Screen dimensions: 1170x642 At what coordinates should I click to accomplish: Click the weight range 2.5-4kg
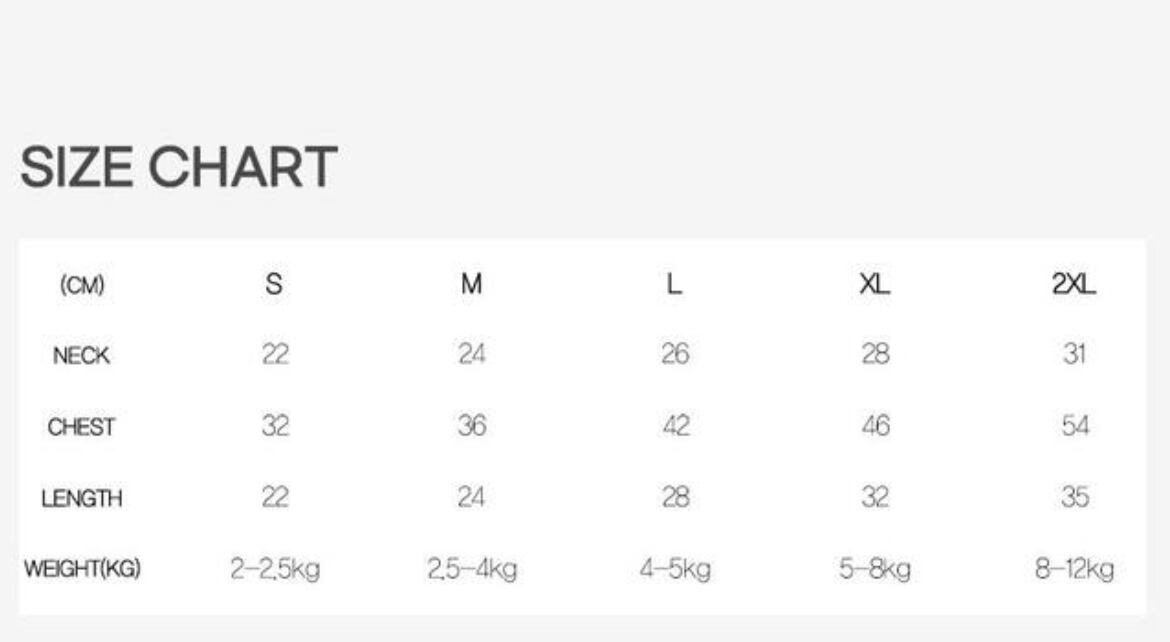[472, 570]
